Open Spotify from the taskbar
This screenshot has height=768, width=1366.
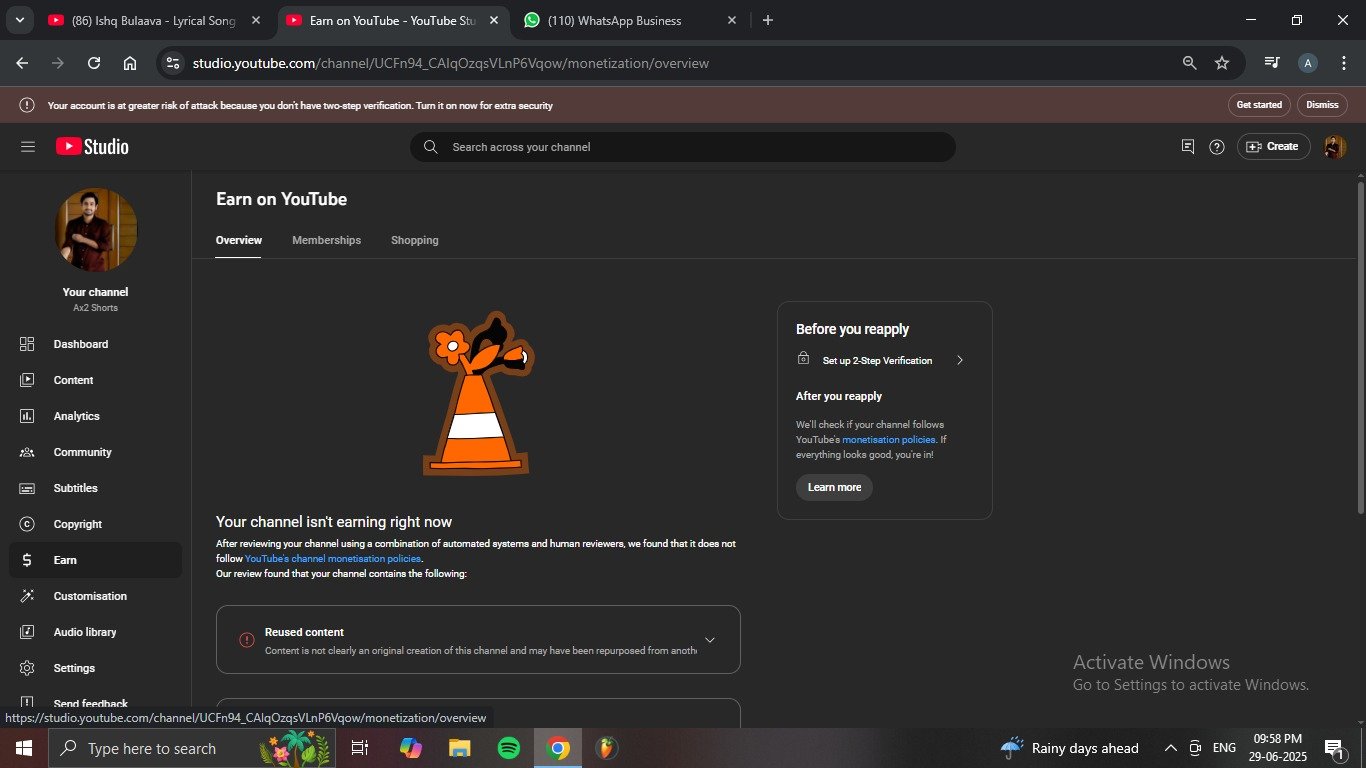509,748
